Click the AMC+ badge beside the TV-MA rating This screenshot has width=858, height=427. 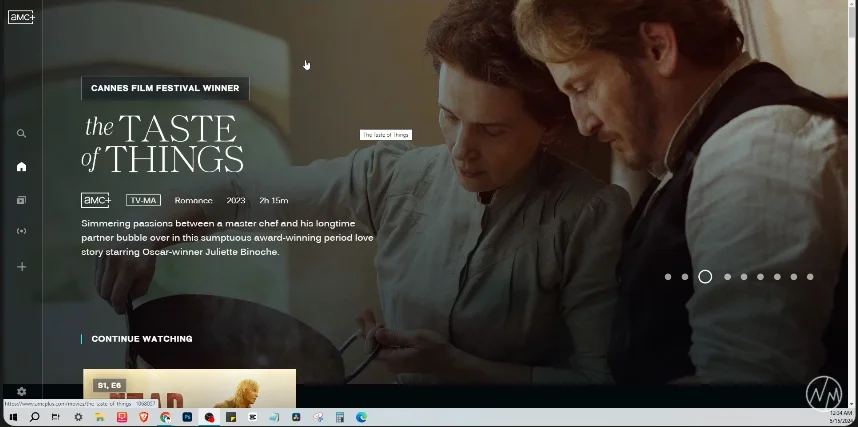(96, 200)
